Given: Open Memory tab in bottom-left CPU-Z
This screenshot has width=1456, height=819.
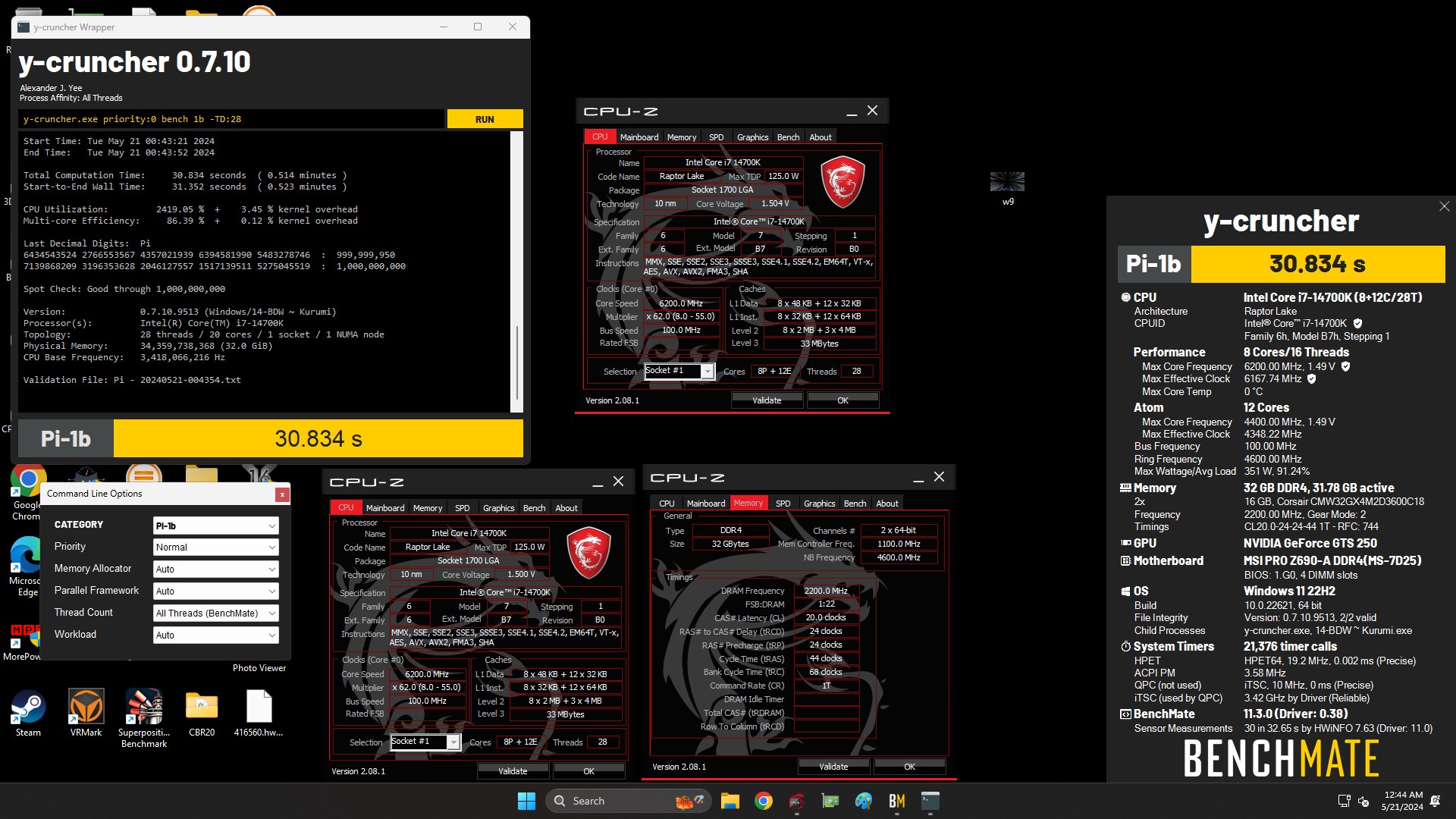Looking at the screenshot, I should (428, 508).
